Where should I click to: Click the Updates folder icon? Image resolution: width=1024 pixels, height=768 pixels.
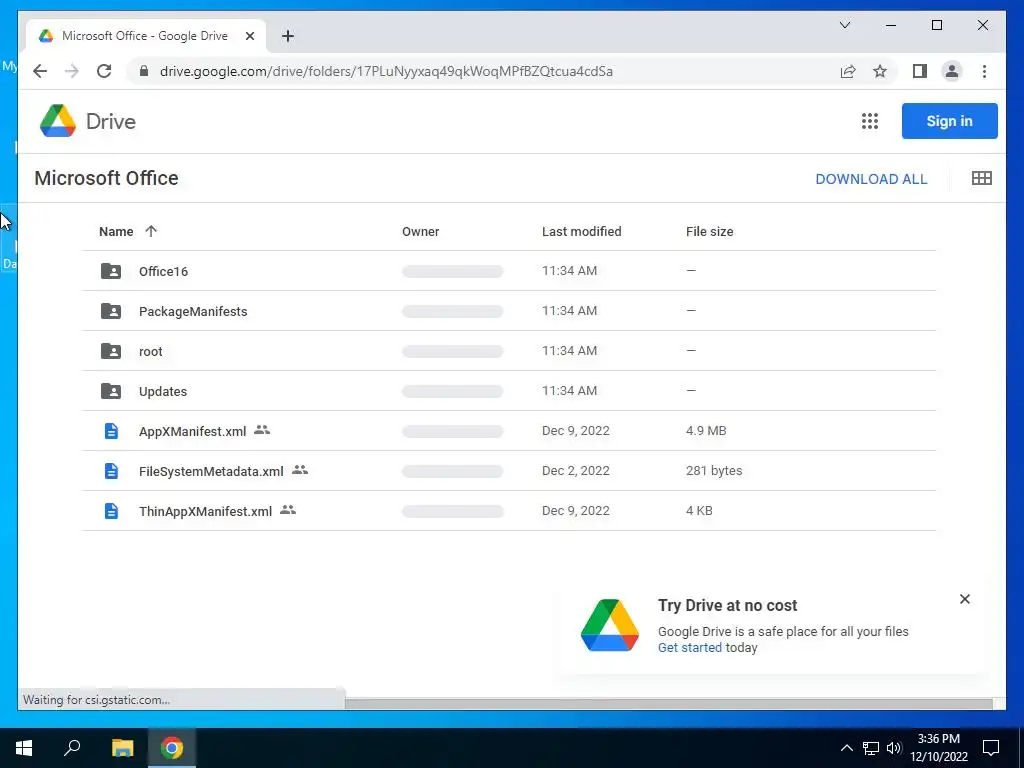(111, 391)
